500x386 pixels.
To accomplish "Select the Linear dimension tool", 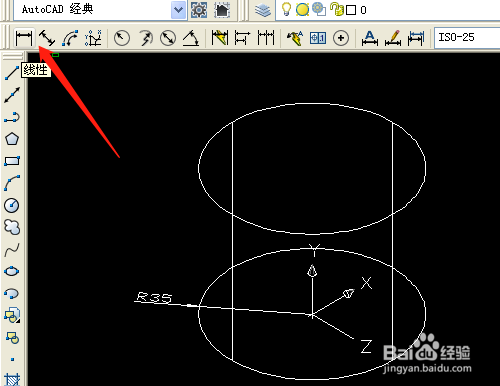I will click(24, 38).
